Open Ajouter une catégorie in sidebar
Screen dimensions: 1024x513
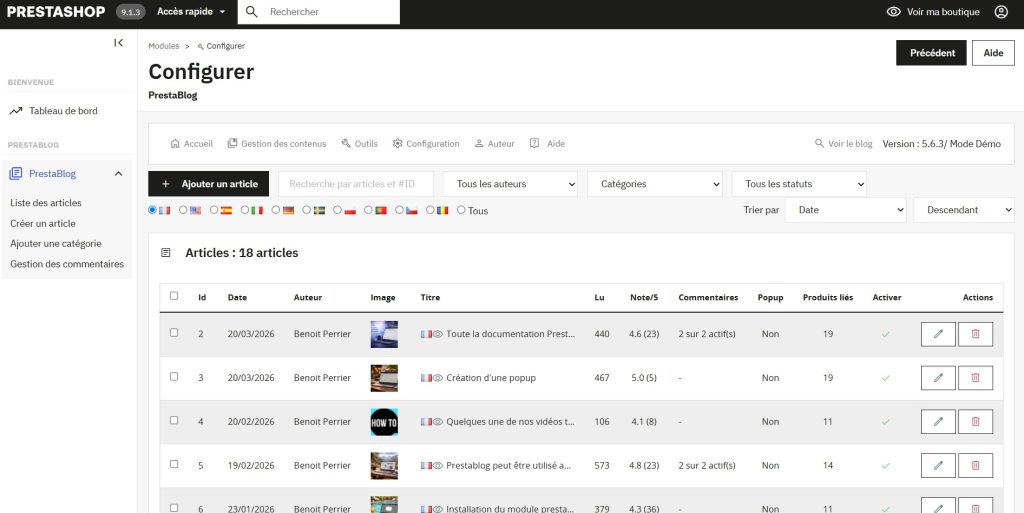[56, 243]
